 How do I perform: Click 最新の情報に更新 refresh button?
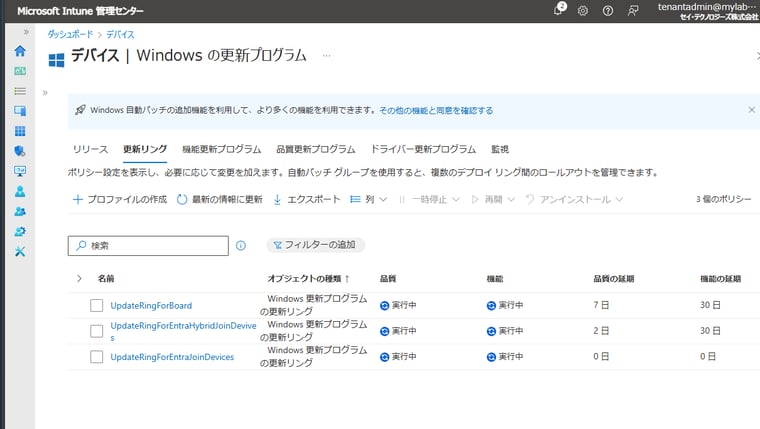tap(220, 199)
